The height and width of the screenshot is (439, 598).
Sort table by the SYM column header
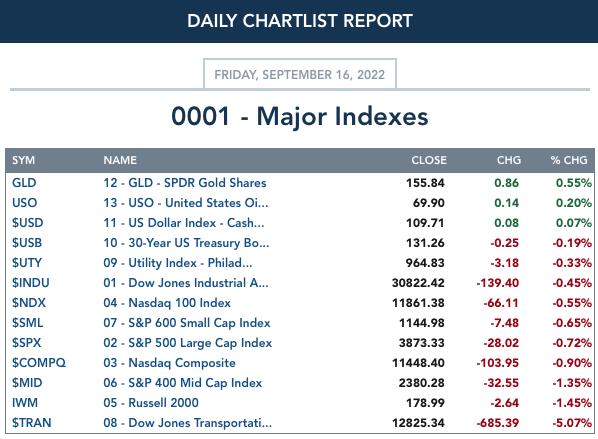[x=23, y=160]
